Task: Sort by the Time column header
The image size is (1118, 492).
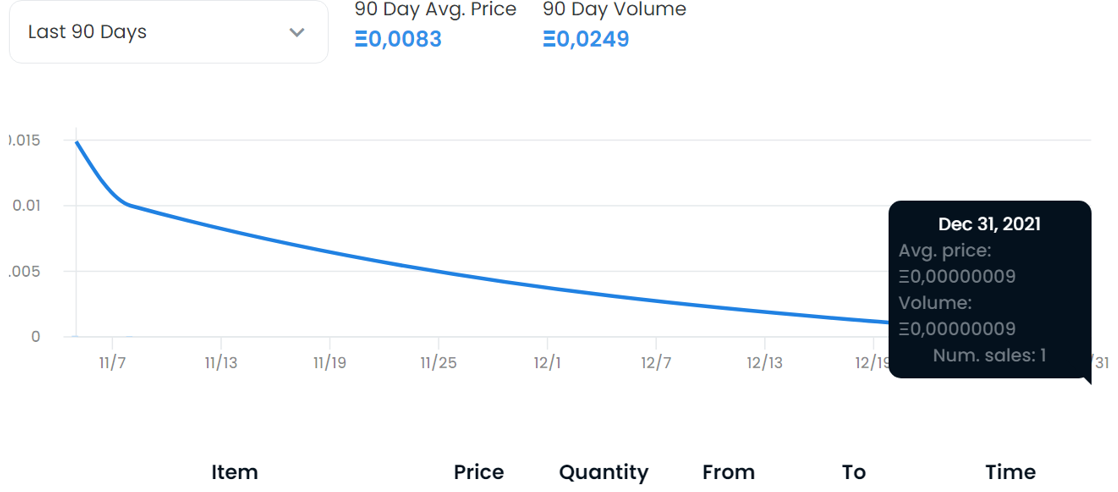Action: pyautogui.click(x=1011, y=472)
